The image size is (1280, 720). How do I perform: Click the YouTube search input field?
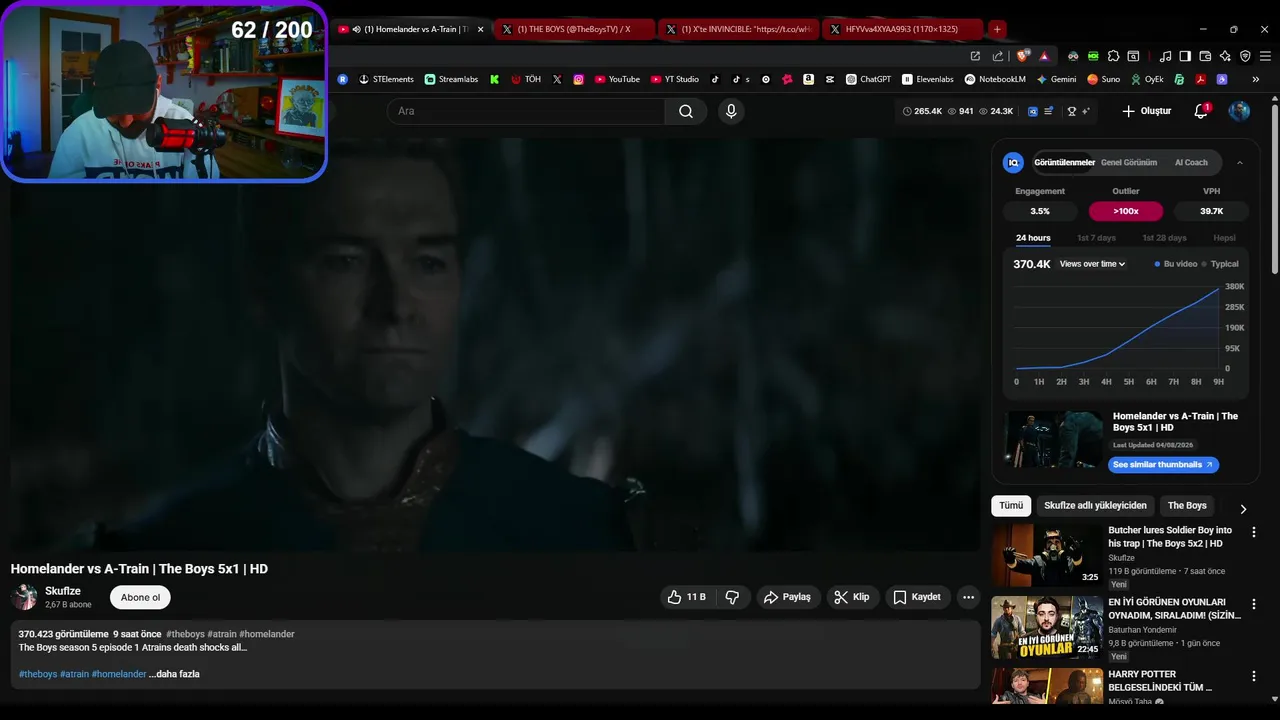[x=526, y=111]
